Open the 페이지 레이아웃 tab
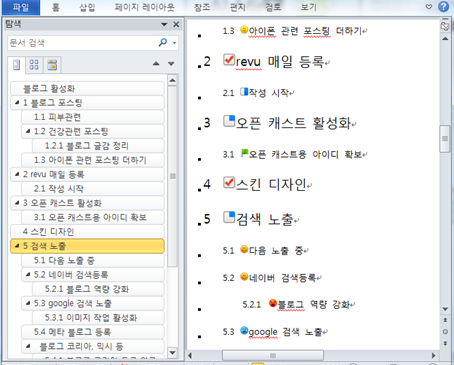This screenshot has width=454, height=365. click(144, 7)
